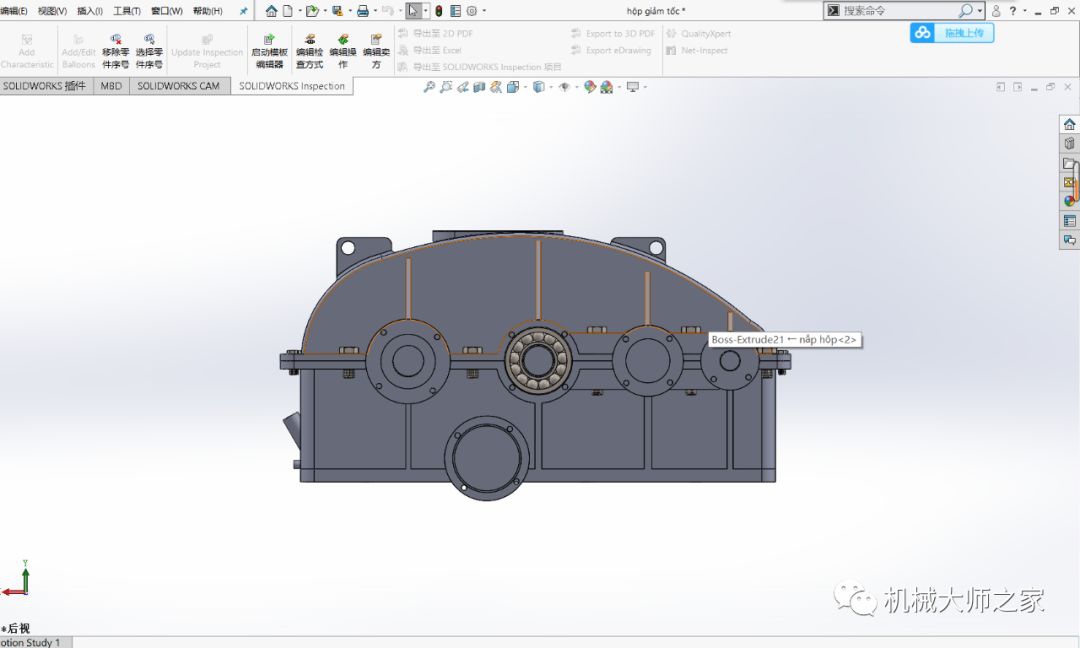Click the Rebuild traffic light icon

point(439,11)
